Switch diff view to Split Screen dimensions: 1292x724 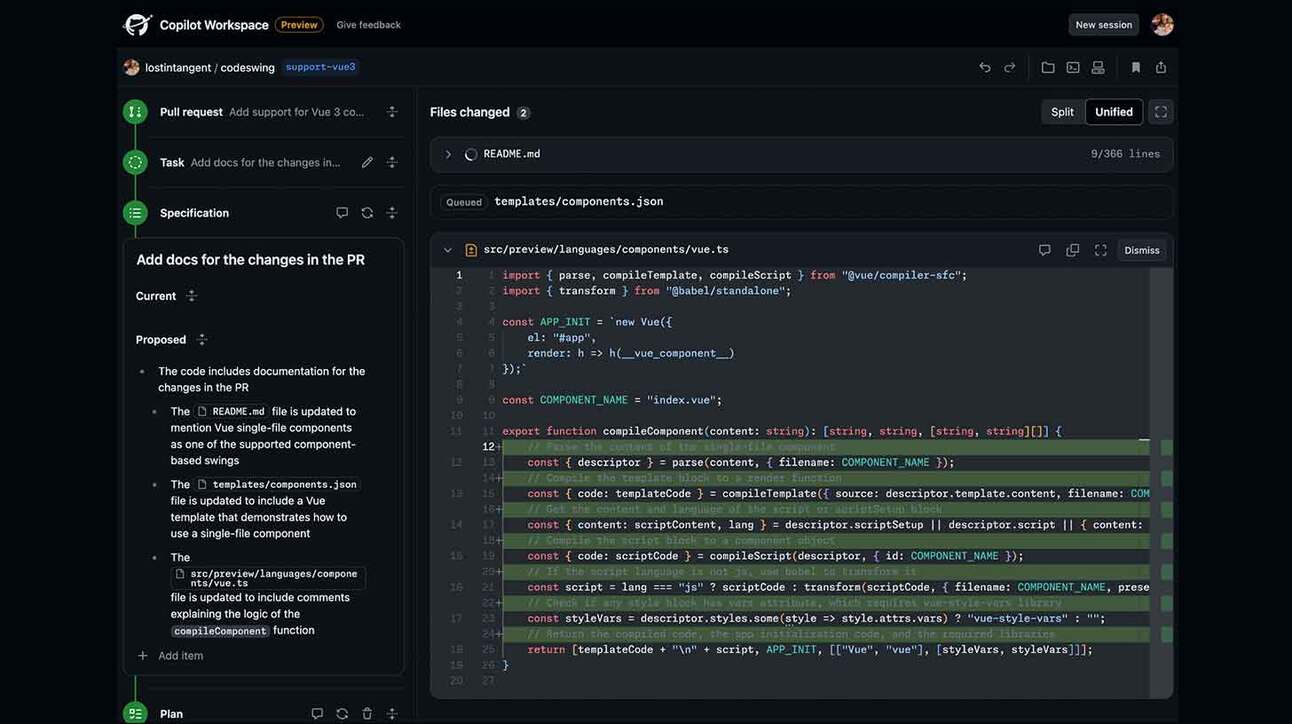(1062, 112)
